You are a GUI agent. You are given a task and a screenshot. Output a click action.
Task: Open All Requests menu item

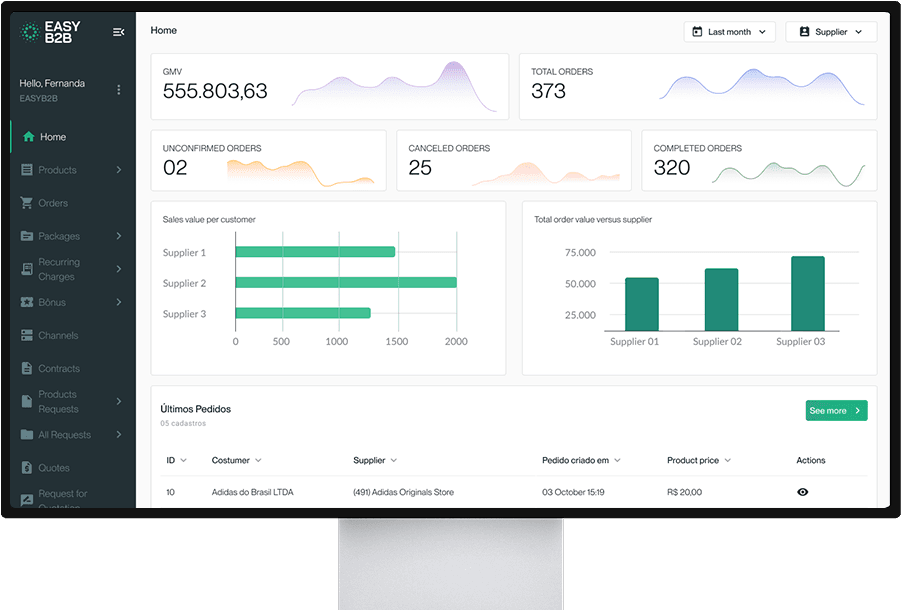(x=64, y=435)
